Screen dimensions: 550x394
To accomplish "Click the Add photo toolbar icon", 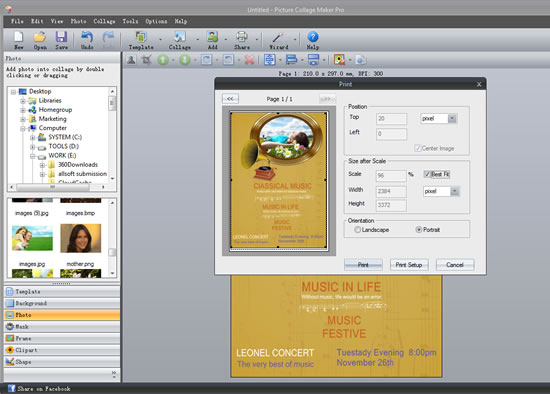I will tap(212, 37).
